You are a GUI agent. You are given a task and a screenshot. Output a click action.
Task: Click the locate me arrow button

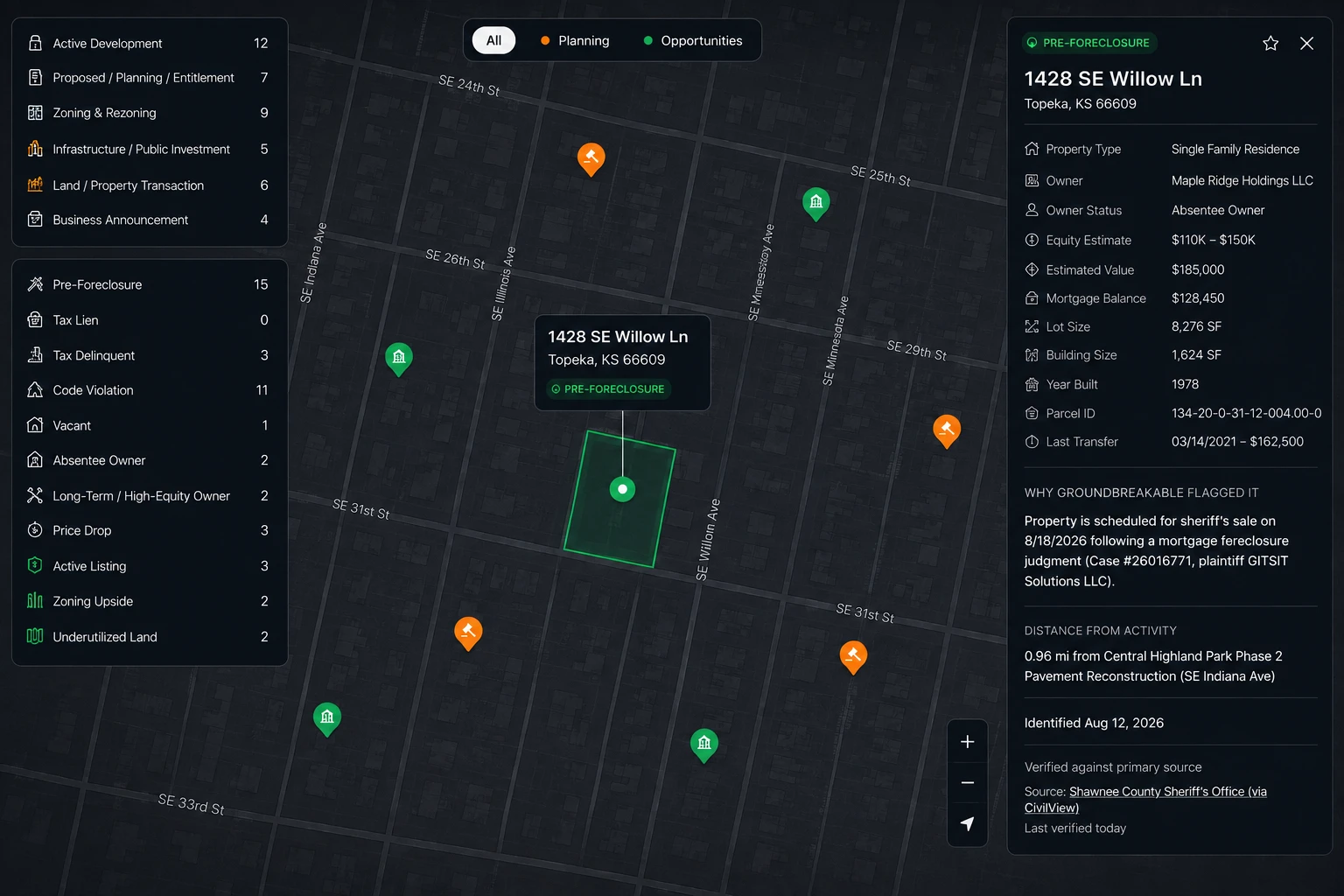click(967, 823)
